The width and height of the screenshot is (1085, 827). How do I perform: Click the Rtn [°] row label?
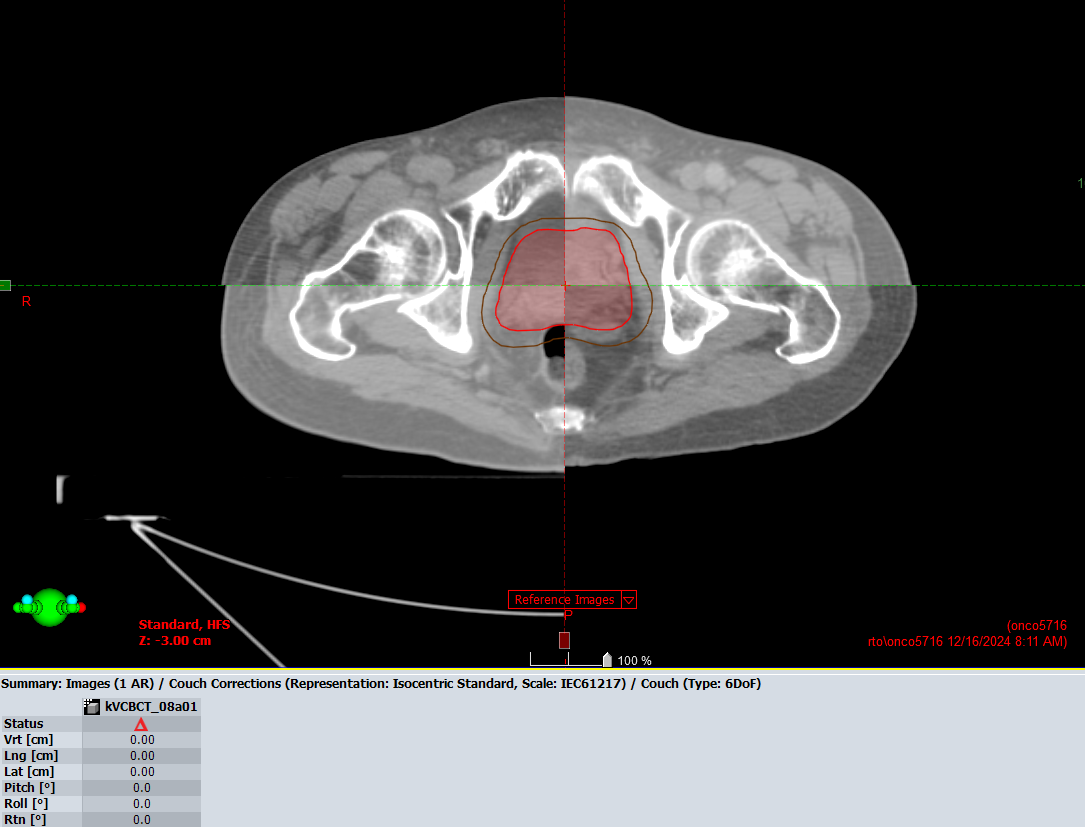pyautogui.click(x=25, y=819)
